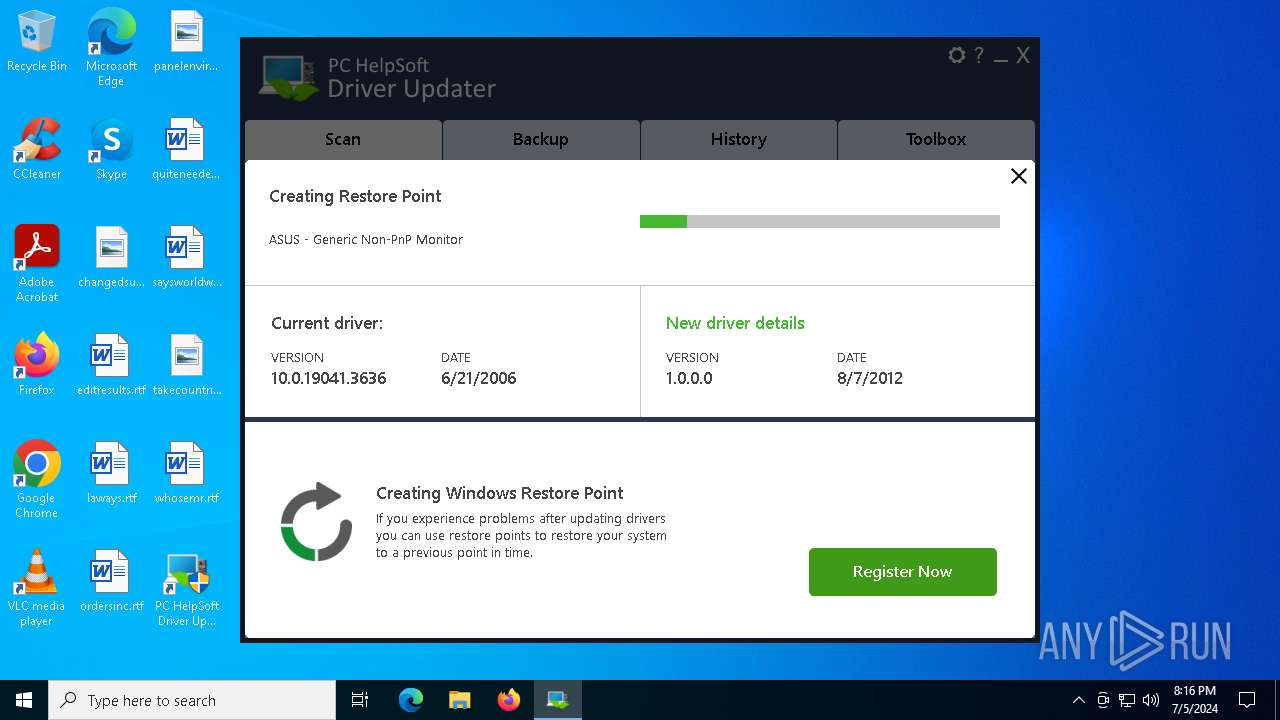Open the taskbar clock and date
Image resolution: width=1280 pixels, height=720 pixels.
[1194, 700]
